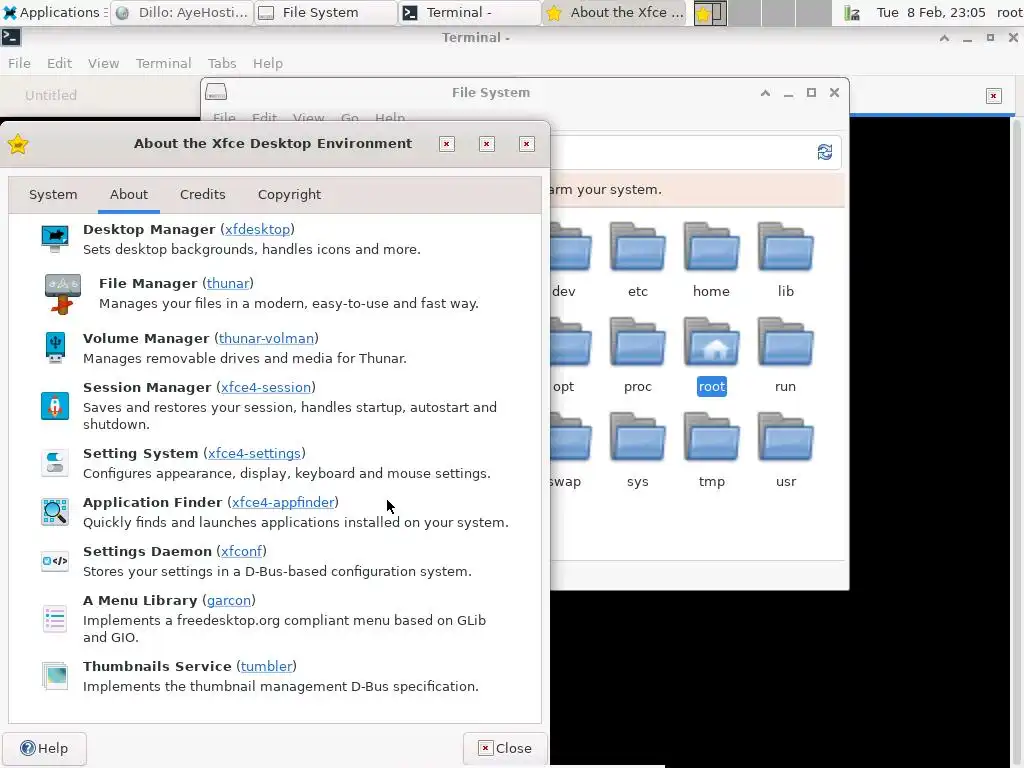Open the lib folder in File System
The width and height of the screenshot is (1024, 768).
click(785, 247)
